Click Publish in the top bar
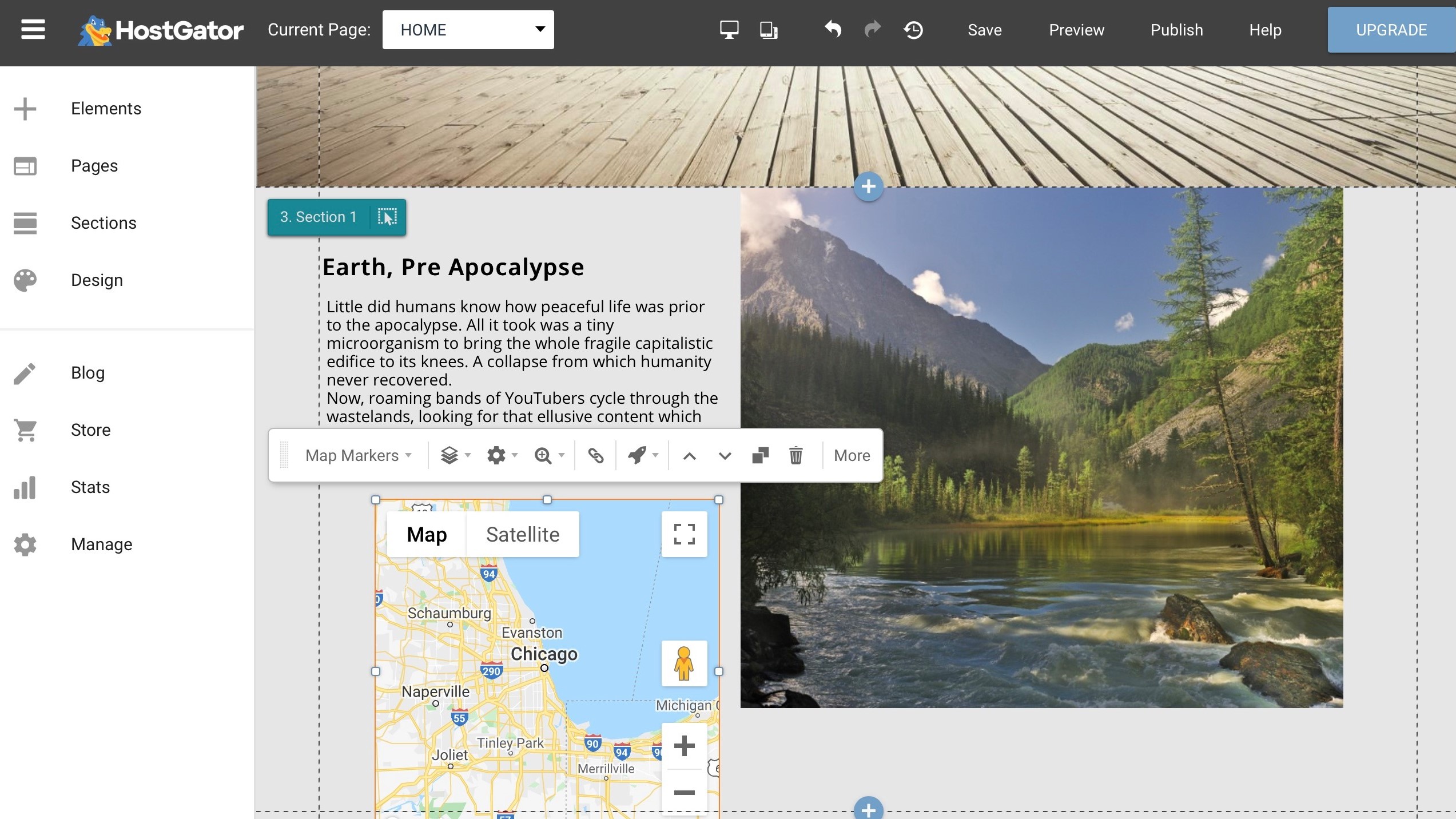The width and height of the screenshot is (1456, 819). click(1176, 30)
